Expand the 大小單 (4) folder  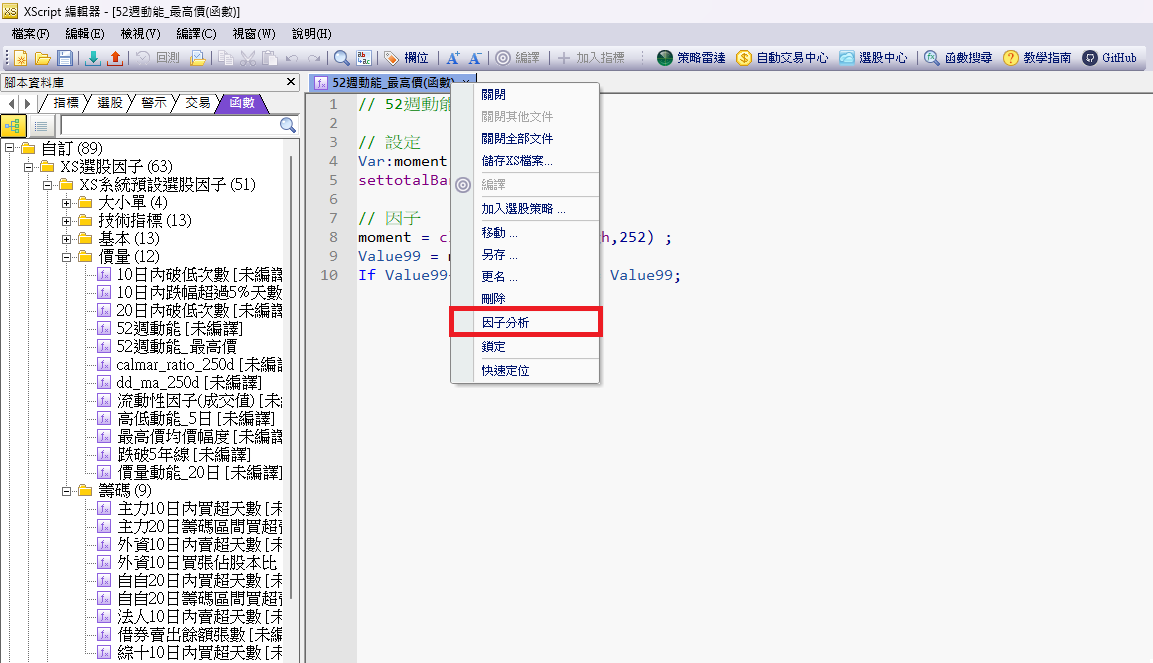coord(67,203)
